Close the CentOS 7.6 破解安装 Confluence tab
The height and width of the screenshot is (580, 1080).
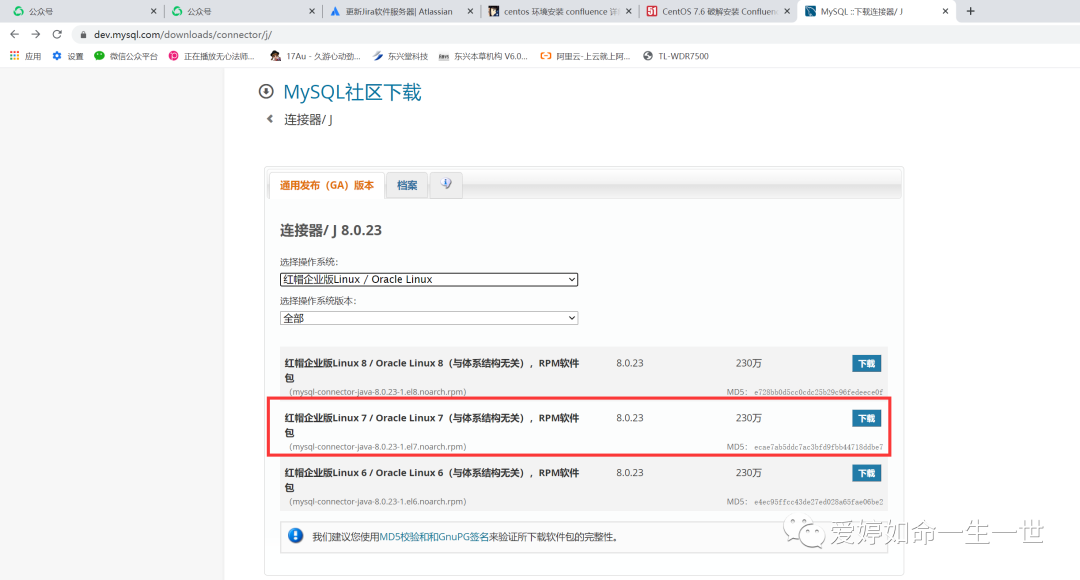click(x=787, y=11)
